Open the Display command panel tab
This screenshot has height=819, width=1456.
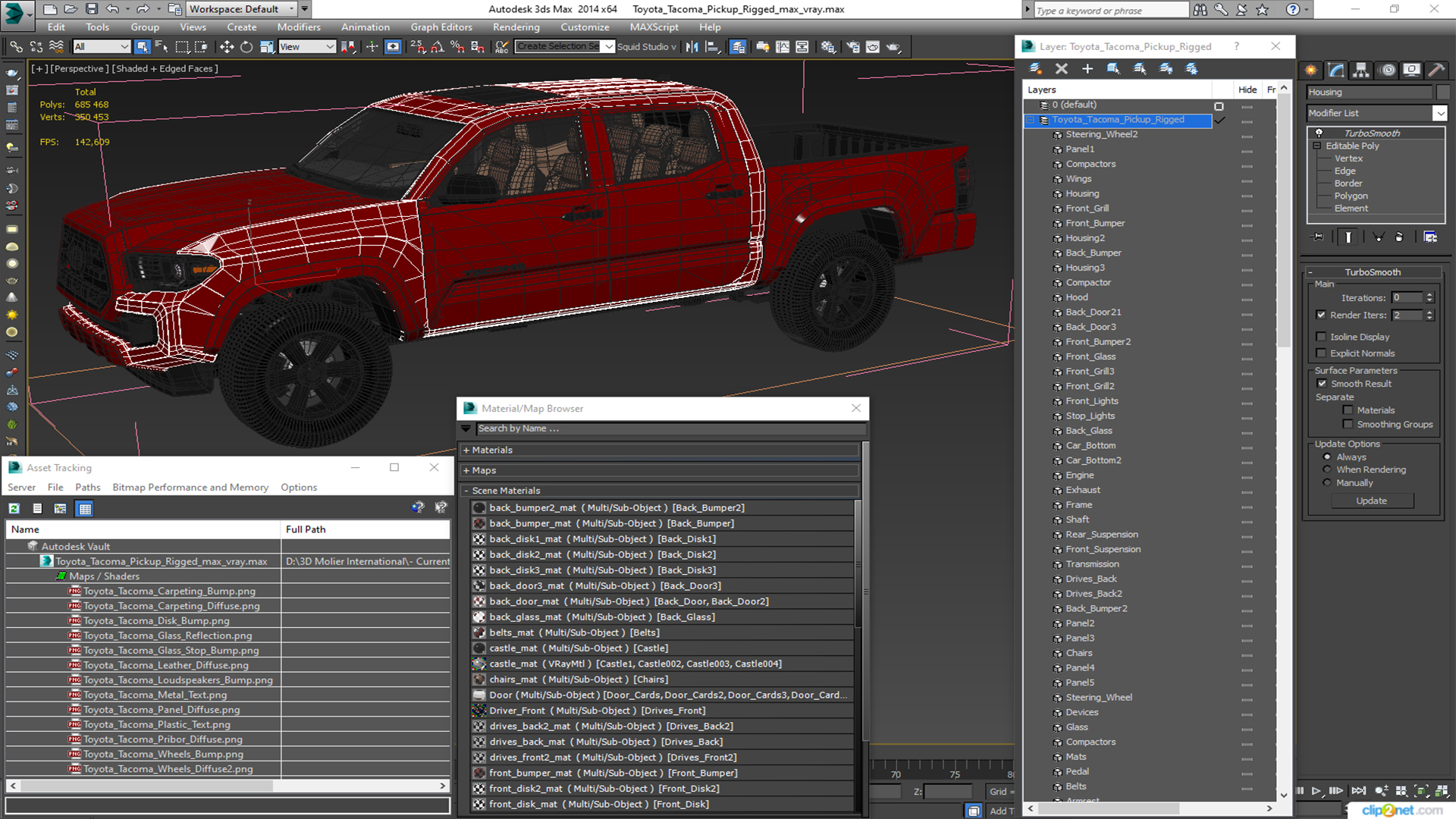(x=1411, y=71)
